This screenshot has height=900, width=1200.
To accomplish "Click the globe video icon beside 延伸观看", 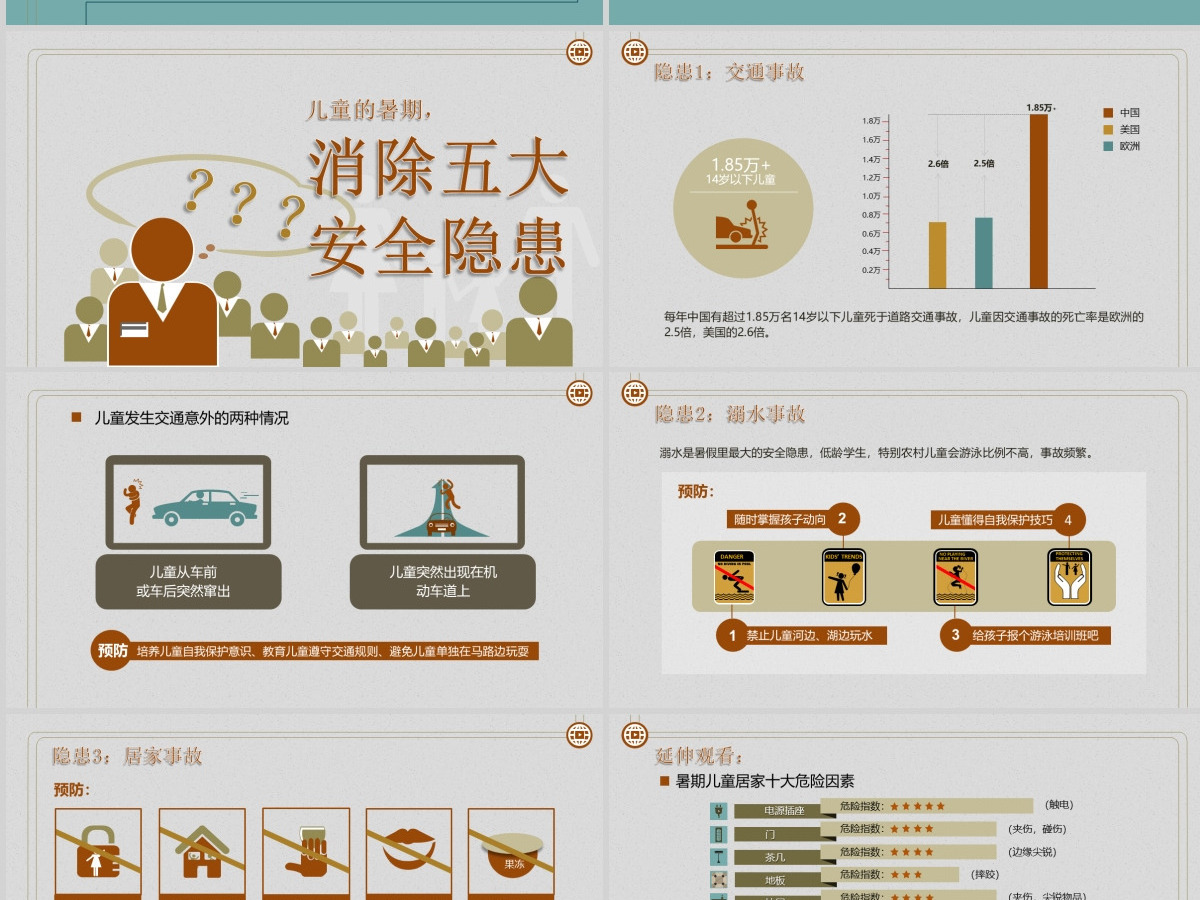I will coord(634,735).
